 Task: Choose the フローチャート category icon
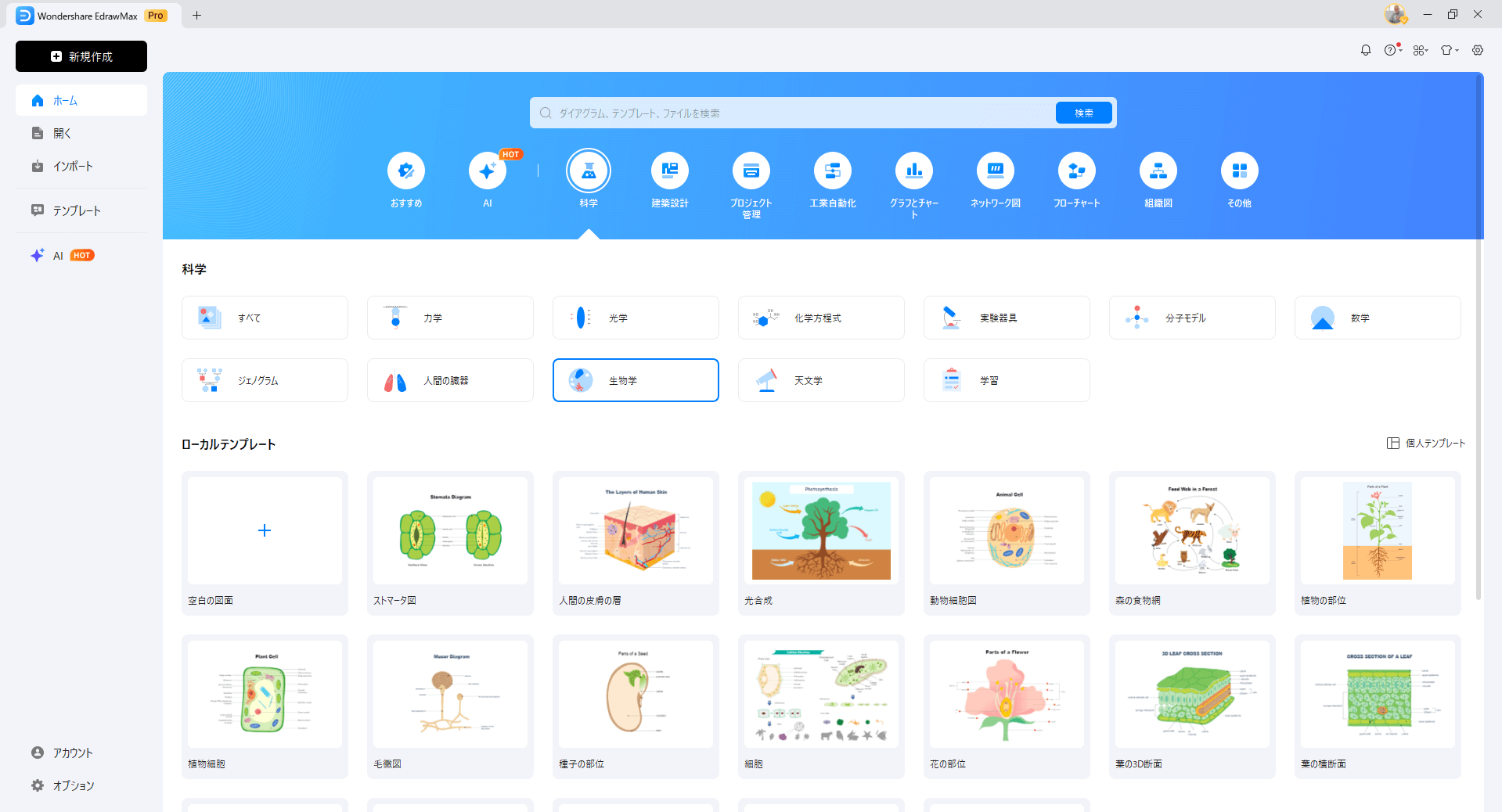tap(1076, 171)
